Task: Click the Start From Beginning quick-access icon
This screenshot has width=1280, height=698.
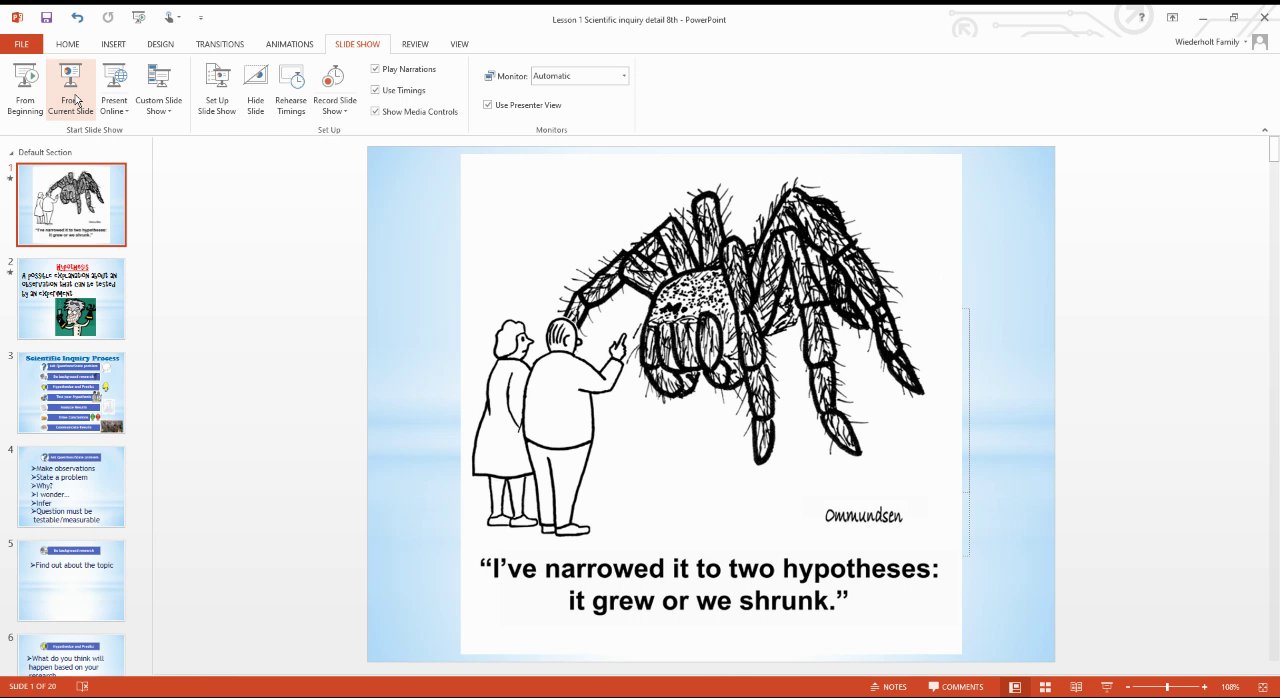Action: [139, 18]
